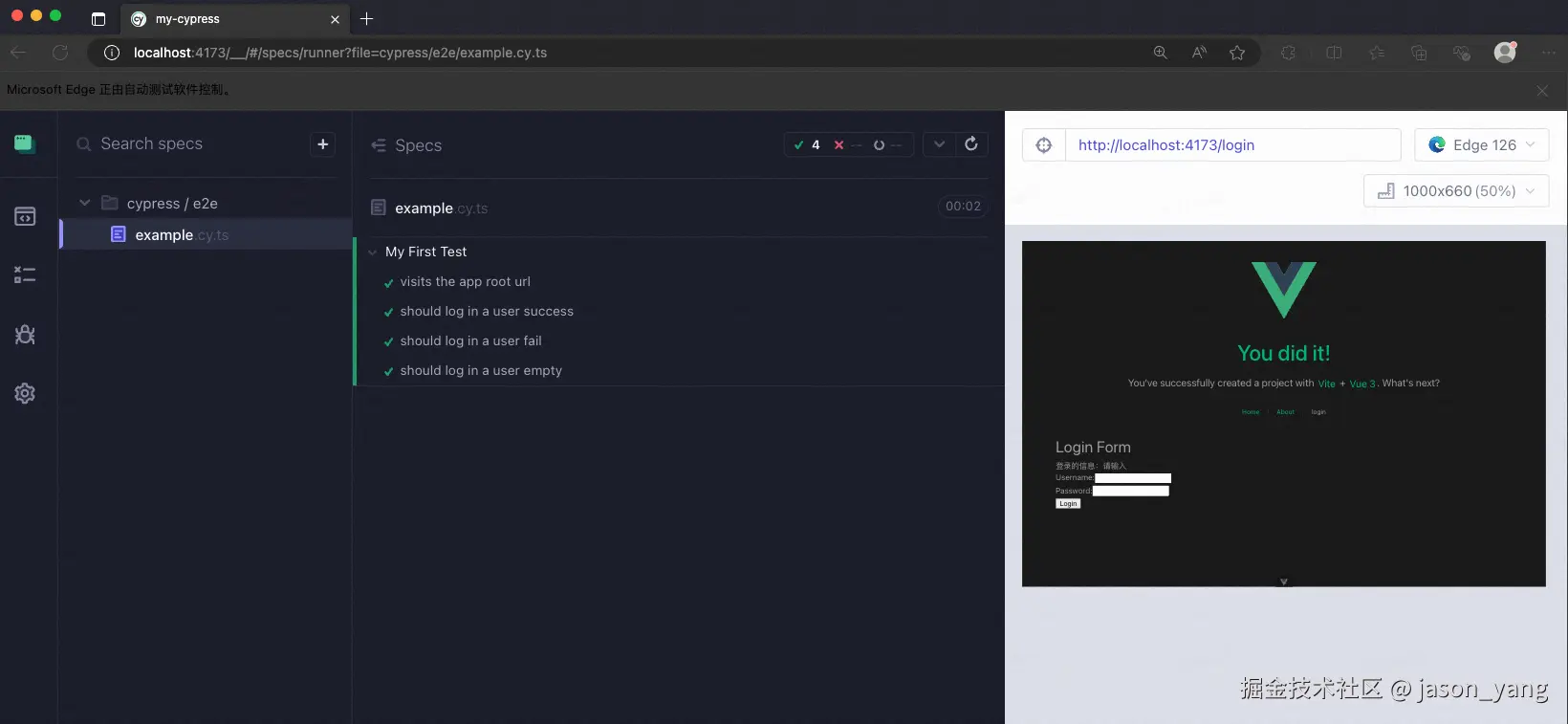The image size is (1568, 724).
Task: Click the failed tests X indicator
Action: pos(847,145)
